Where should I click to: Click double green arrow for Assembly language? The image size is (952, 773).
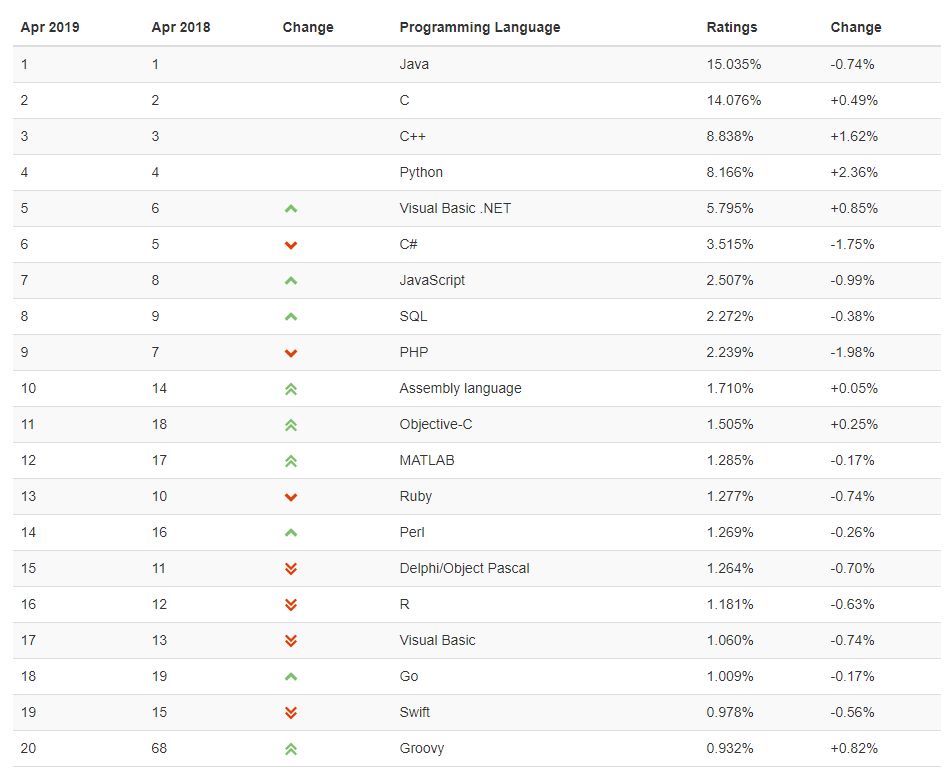pyautogui.click(x=291, y=389)
